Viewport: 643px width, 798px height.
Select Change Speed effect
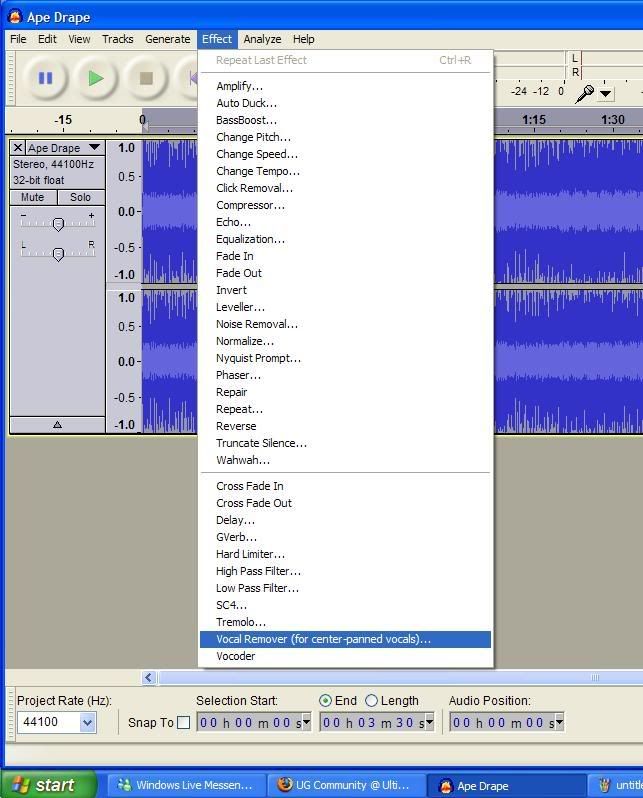click(x=345, y=154)
